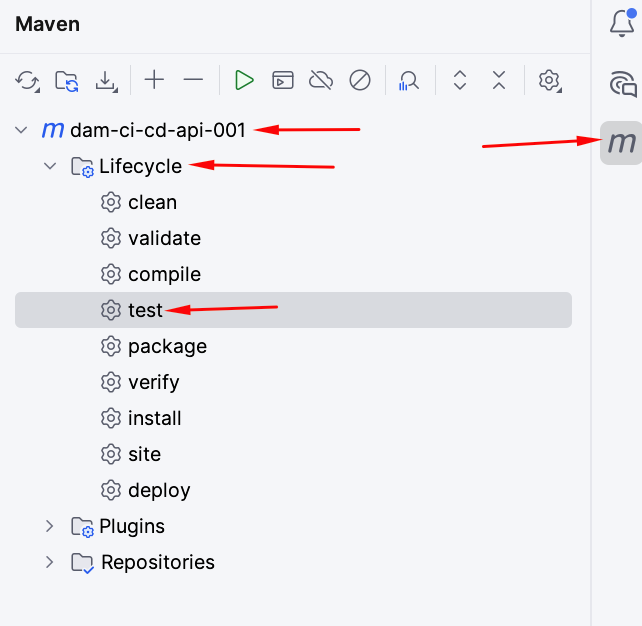Open Execute Maven Goal icon
This screenshot has height=626, width=642.
point(283,80)
